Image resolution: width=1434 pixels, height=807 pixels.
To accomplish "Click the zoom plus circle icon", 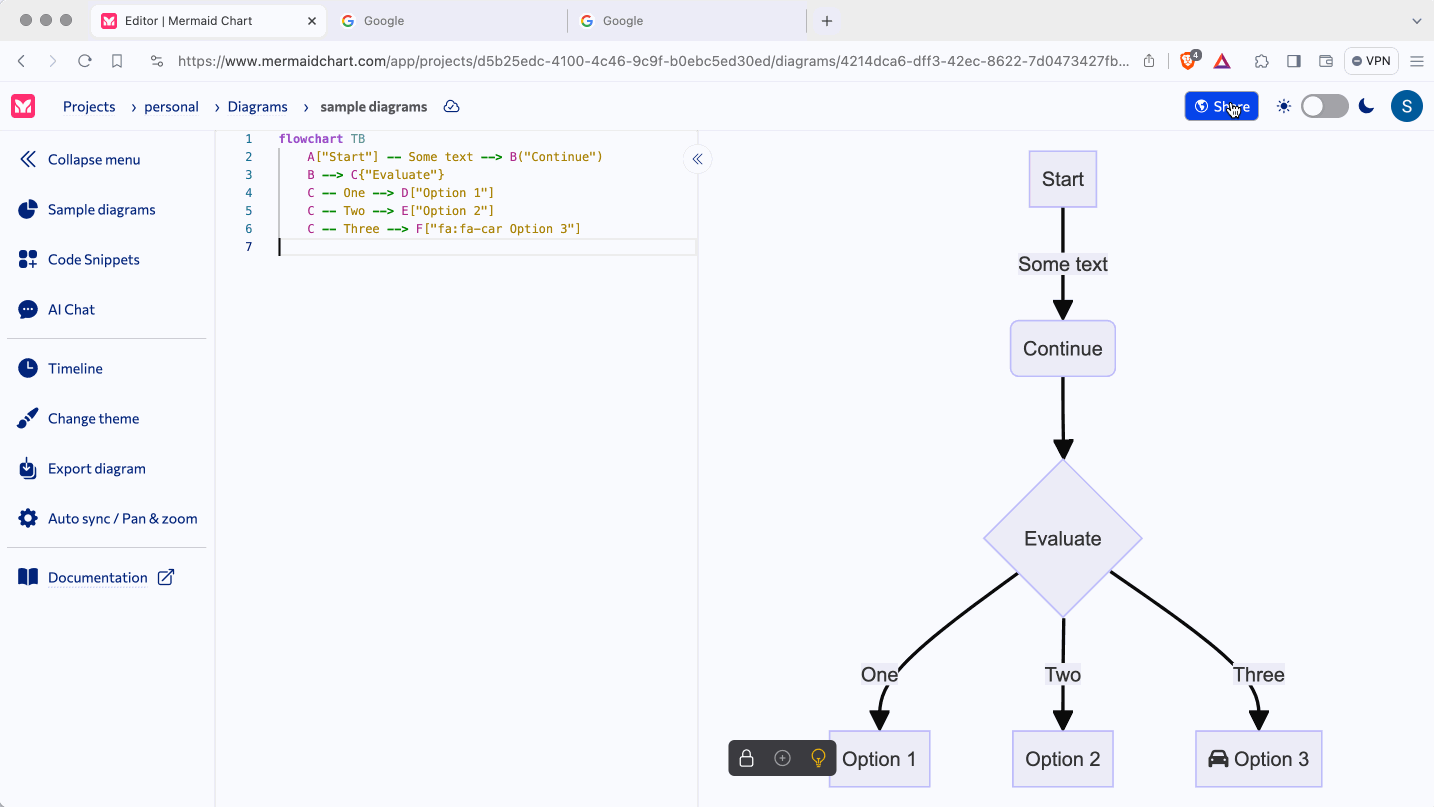I will point(782,758).
